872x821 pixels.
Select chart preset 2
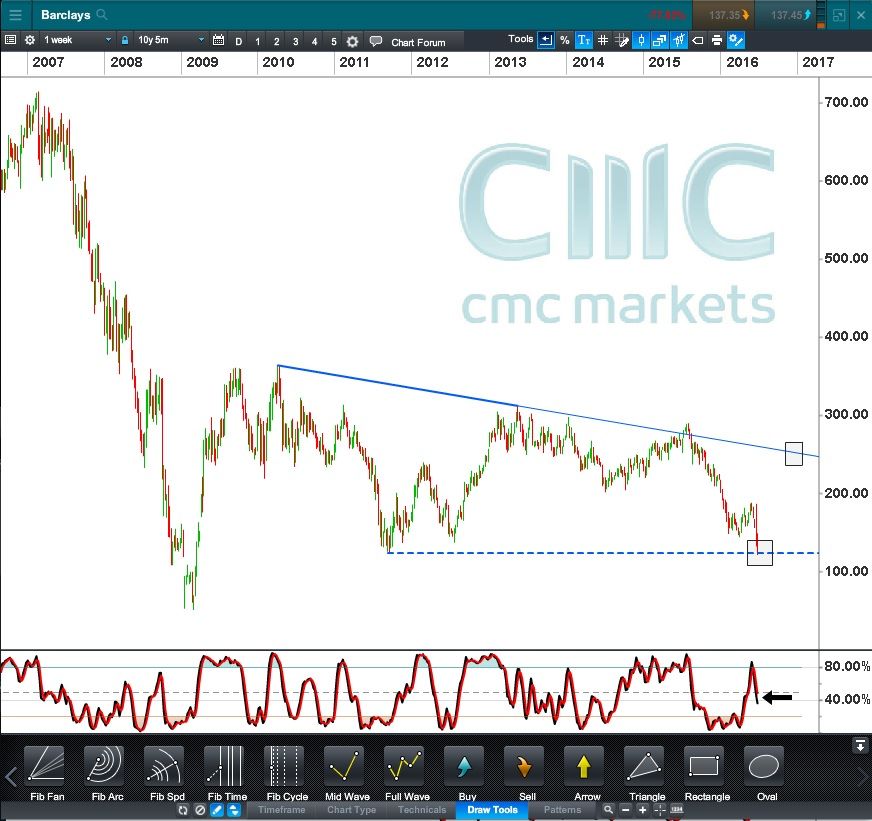coord(276,41)
